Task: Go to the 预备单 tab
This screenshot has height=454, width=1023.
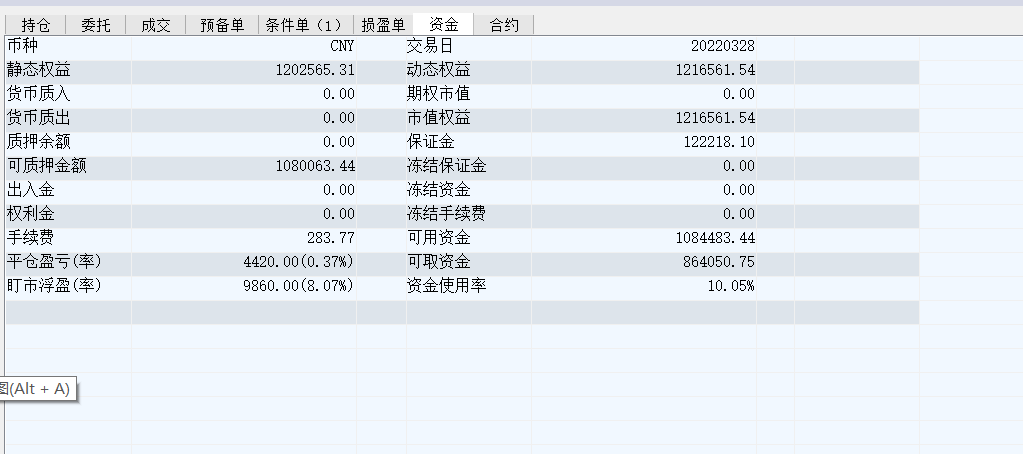Action: 222,25
